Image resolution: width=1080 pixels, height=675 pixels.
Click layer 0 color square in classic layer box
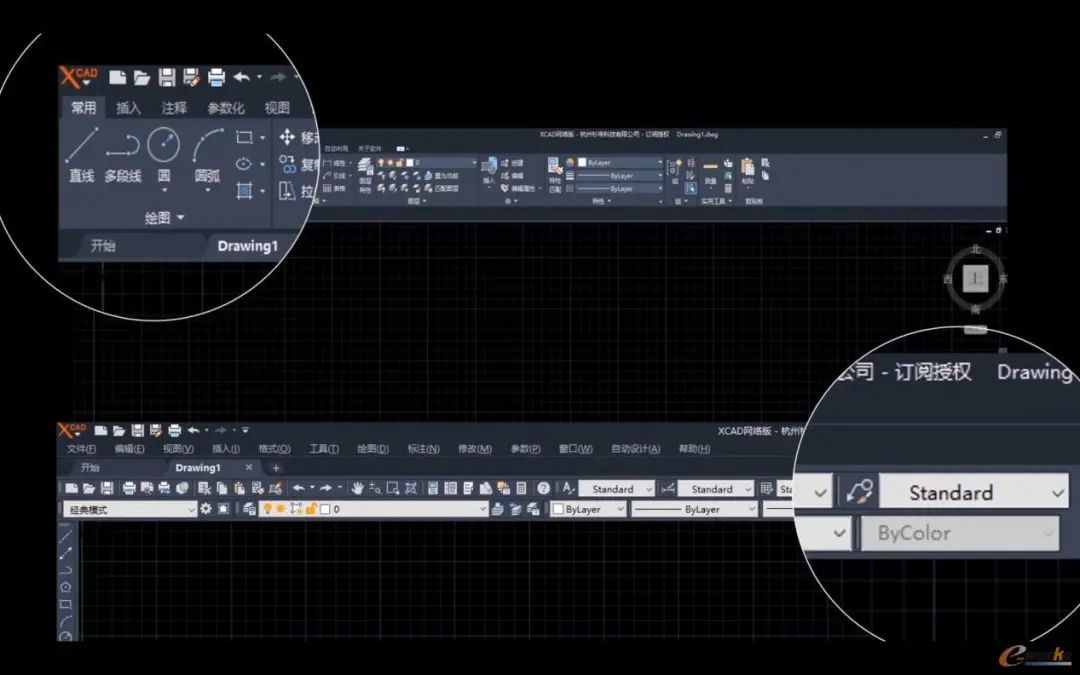(x=325, y=510)
